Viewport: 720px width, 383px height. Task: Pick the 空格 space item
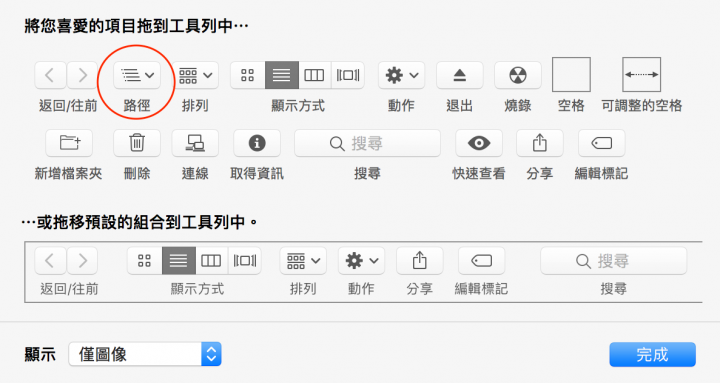coord(571,74)
